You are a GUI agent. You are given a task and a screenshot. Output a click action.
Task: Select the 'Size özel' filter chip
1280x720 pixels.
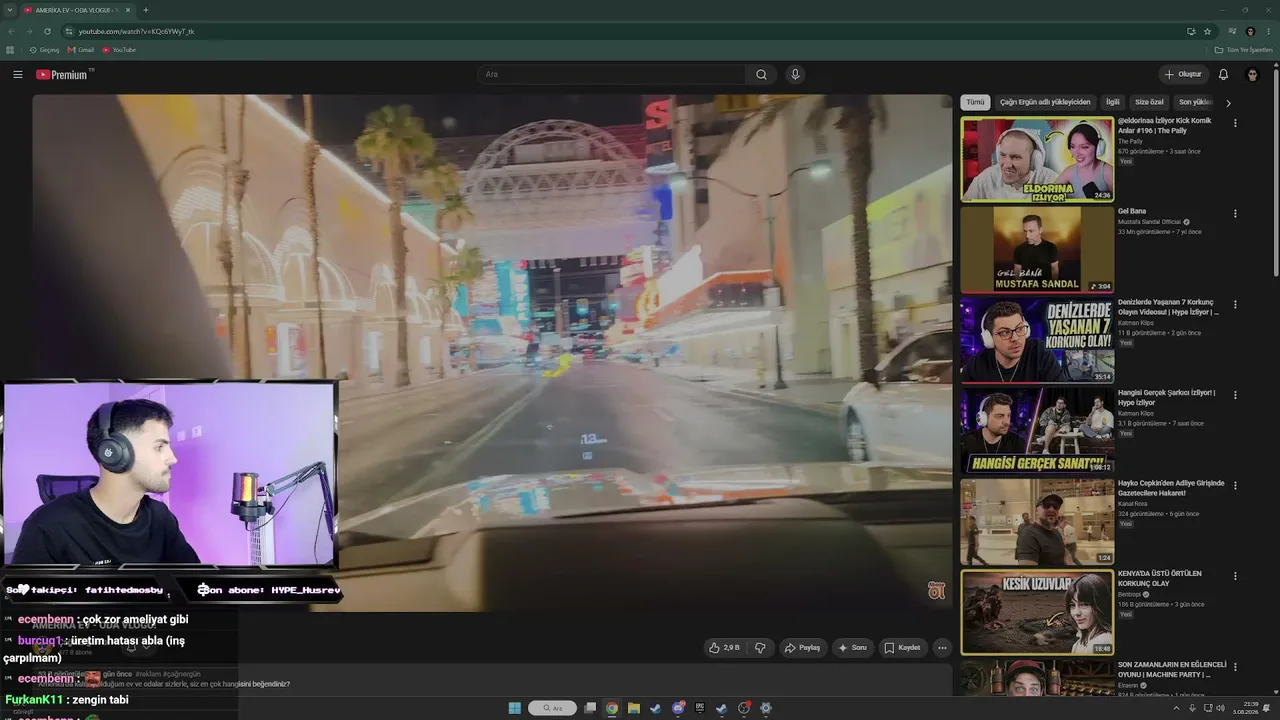(1149, 102)
